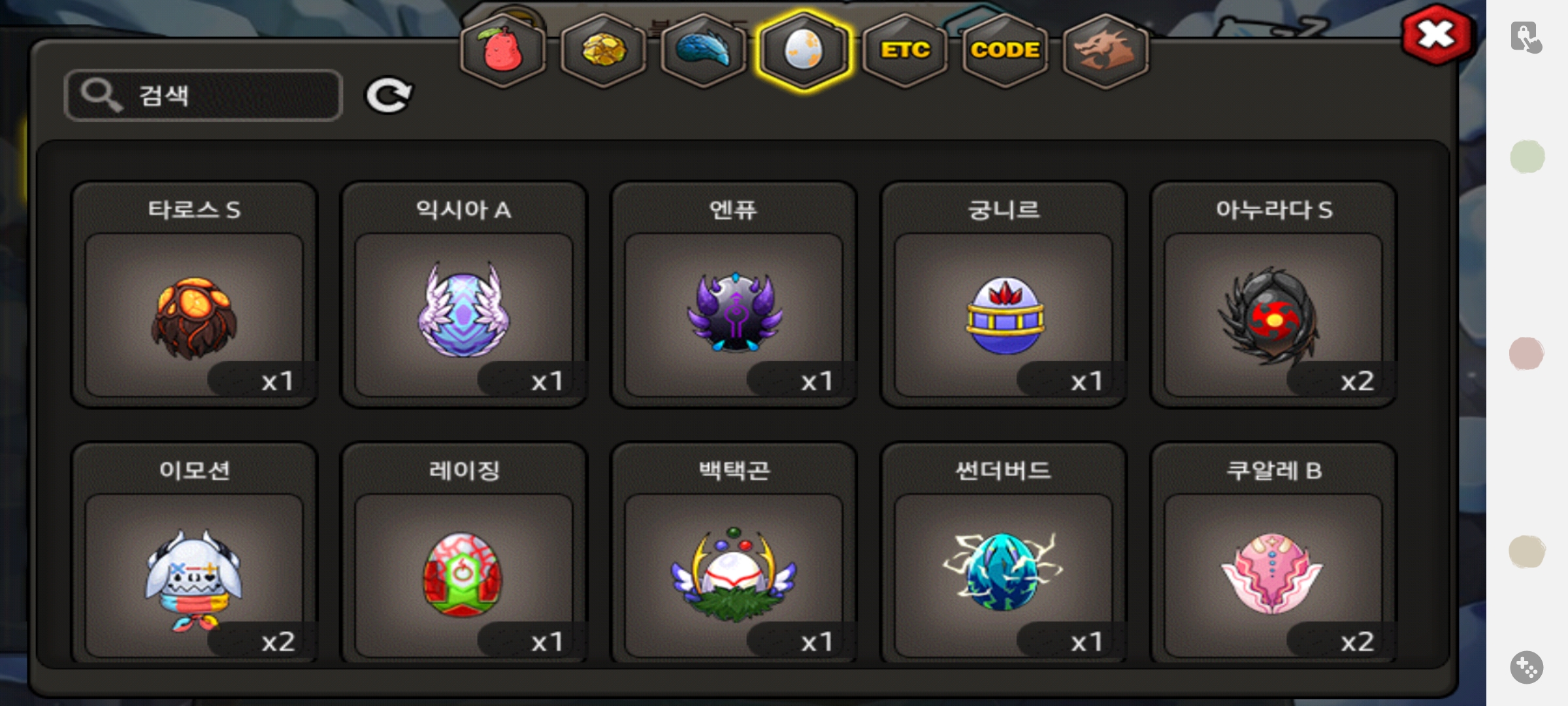
Task: Pick the 궁니르 blue striped egg
Action: pyautogui.click(x=1004, y=295)
